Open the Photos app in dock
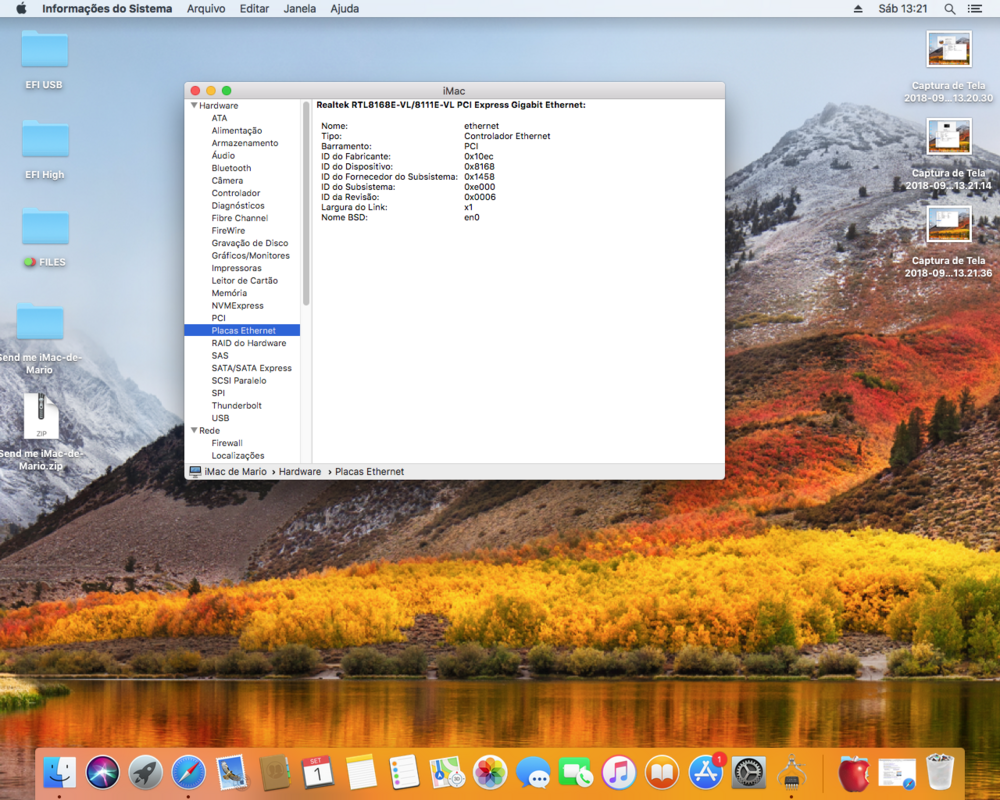 tap(490, 772)
